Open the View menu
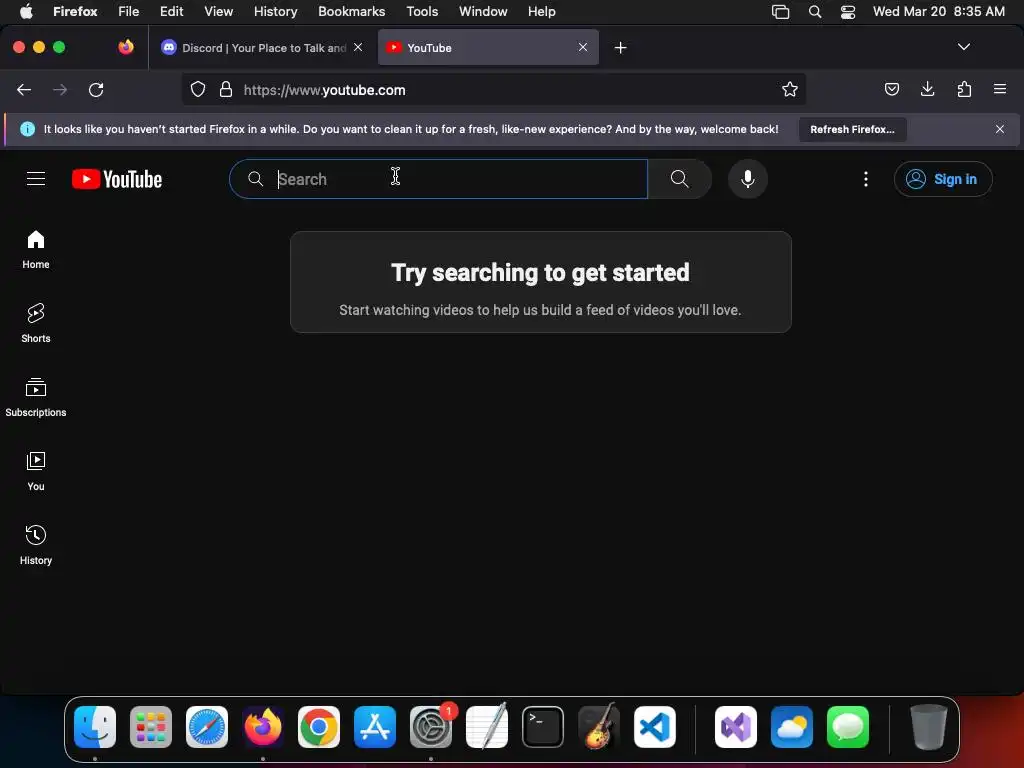 click(x=218, y=11)
